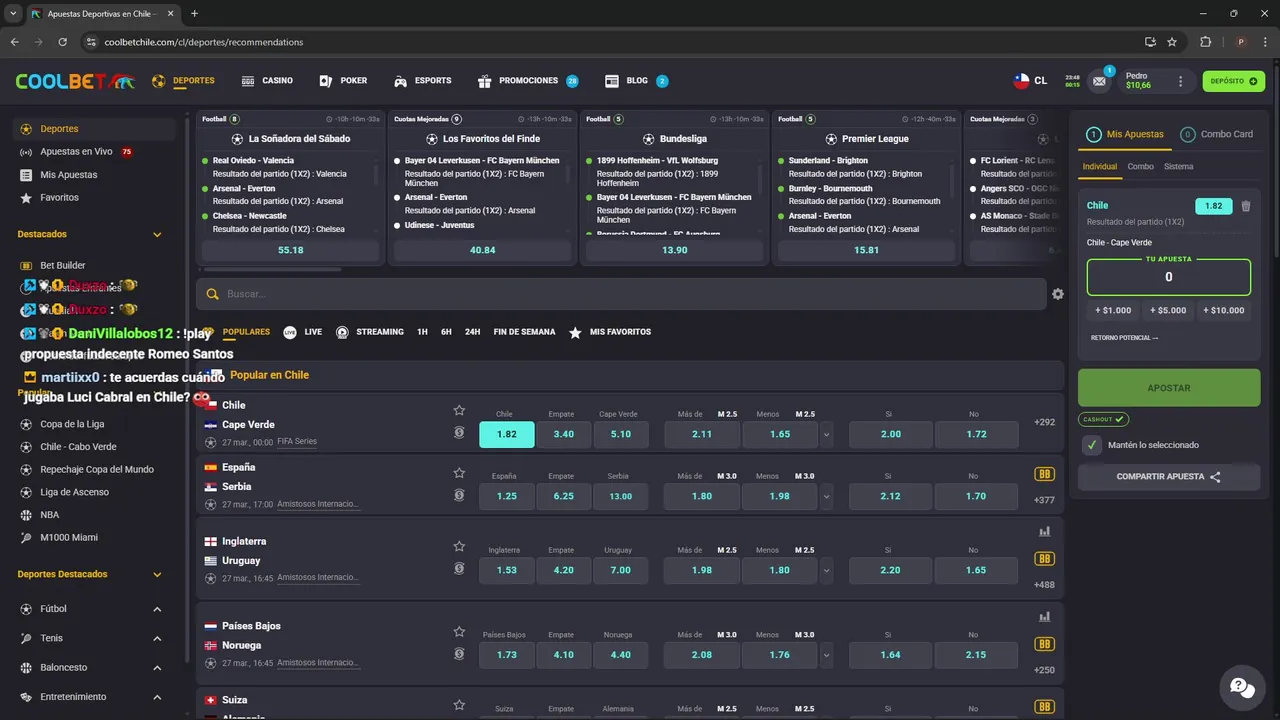Open statistics chart icon for Países Bajos match

(1044, 617)
